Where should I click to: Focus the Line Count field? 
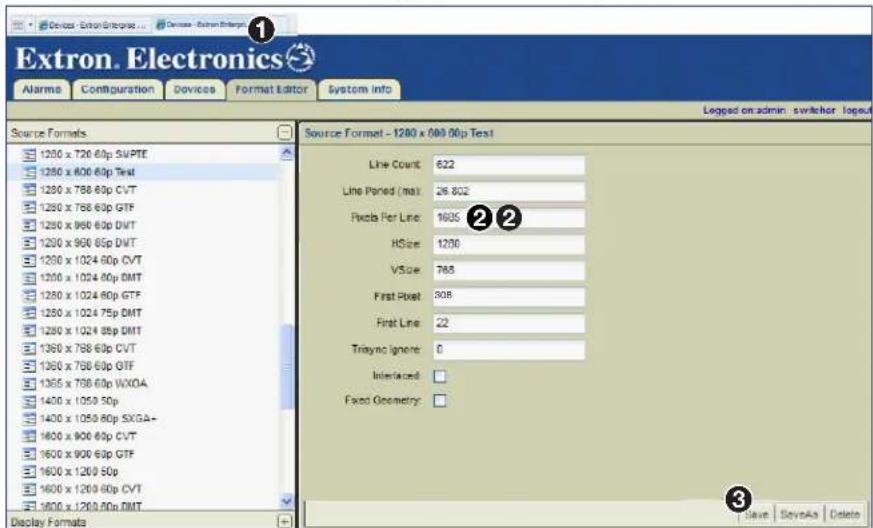[x=509, y=165]
